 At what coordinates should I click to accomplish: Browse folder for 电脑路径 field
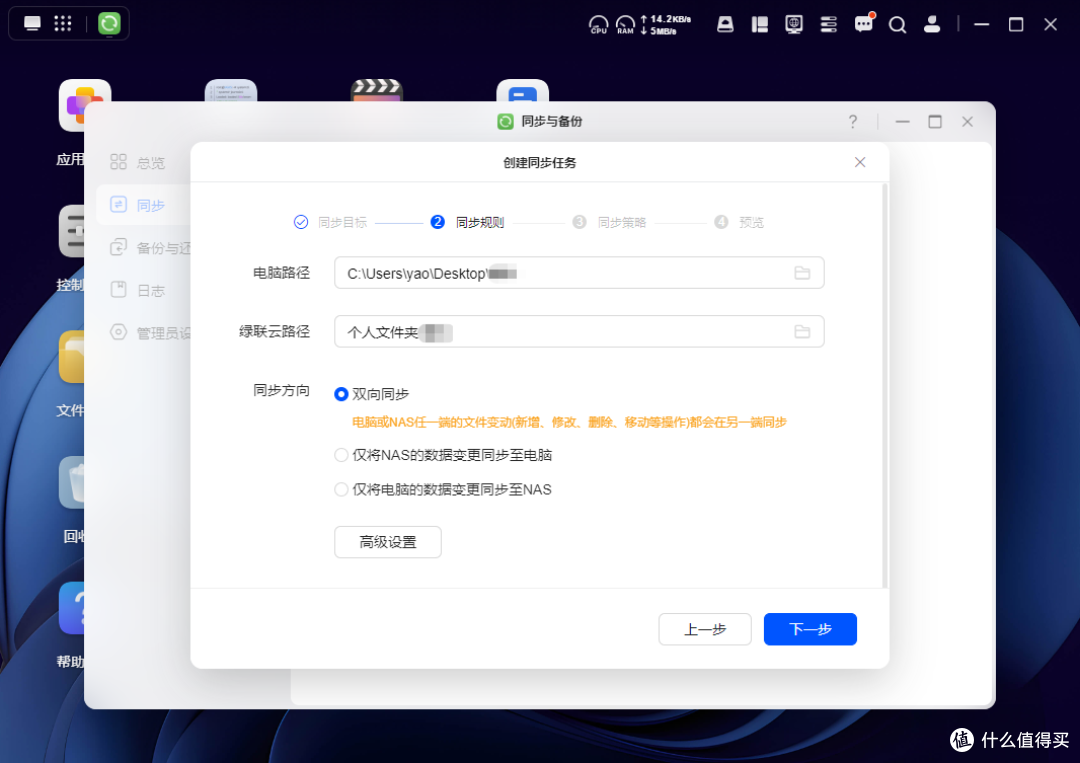[802, 273]
